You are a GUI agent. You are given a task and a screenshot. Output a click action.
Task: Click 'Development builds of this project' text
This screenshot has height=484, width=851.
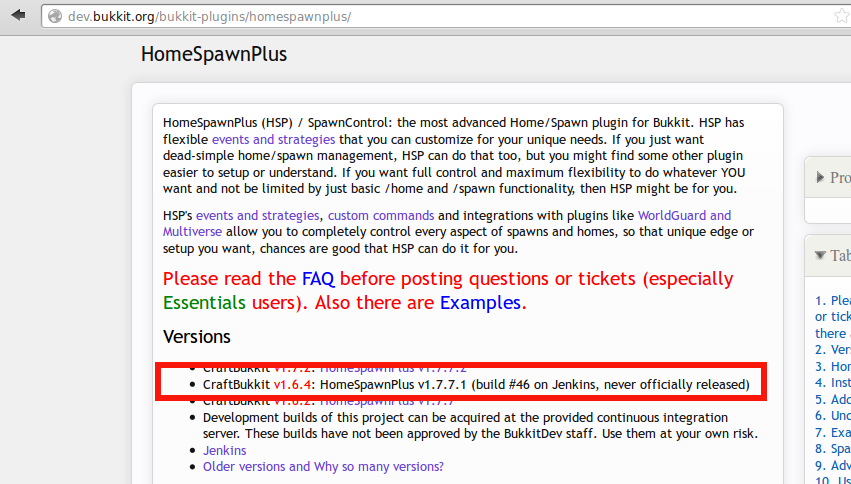click(296, 418)
